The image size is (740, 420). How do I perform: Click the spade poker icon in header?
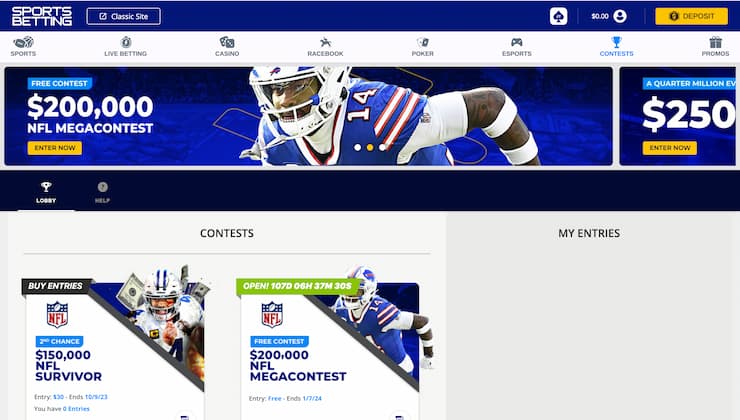[558, 17]
